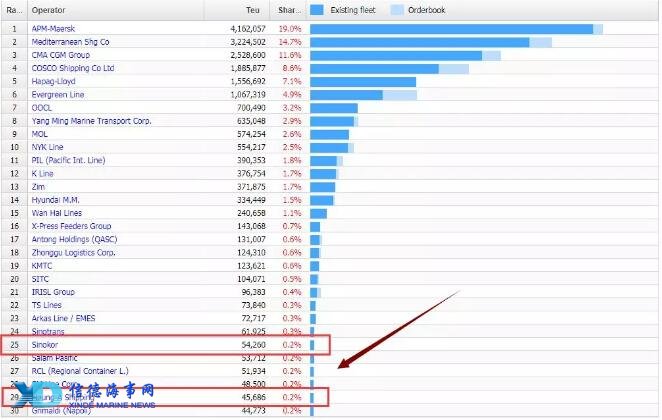Open the KMTC operator link
Viewport: 662px width, 420px height.
[42, 266]
